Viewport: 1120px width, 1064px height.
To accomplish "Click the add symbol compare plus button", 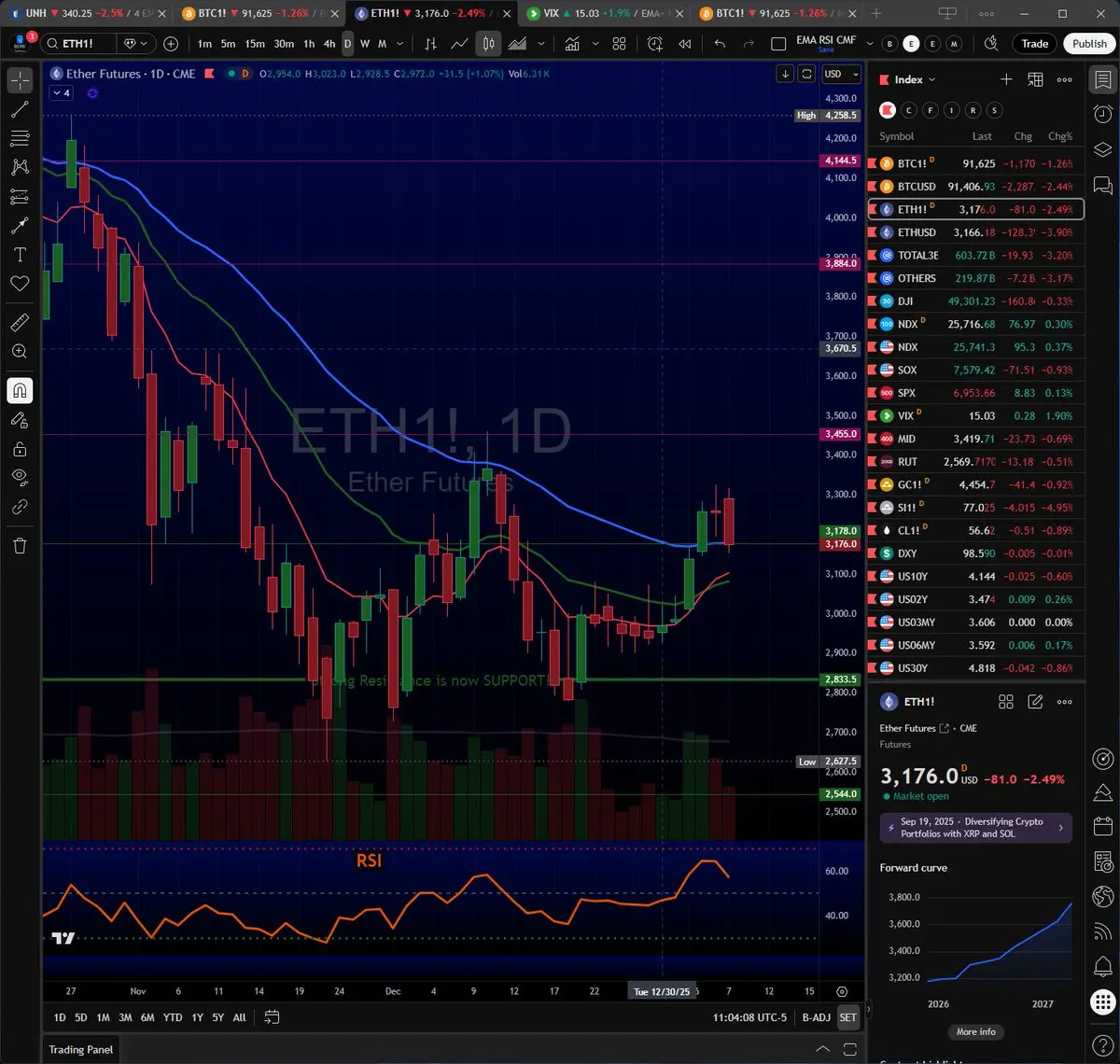I will coord(171,44).
